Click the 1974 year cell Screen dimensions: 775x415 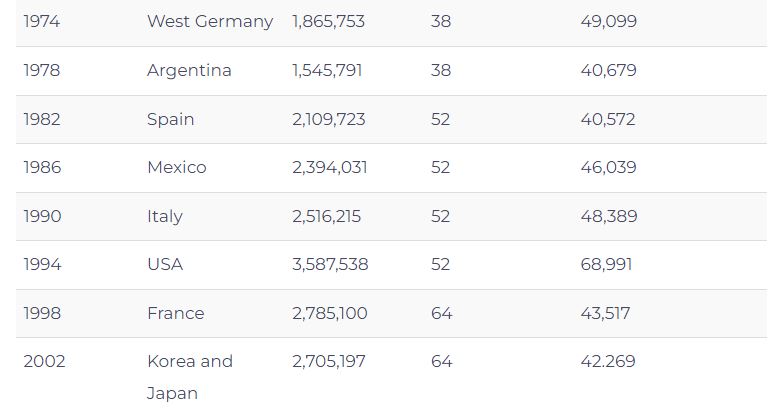42,21
